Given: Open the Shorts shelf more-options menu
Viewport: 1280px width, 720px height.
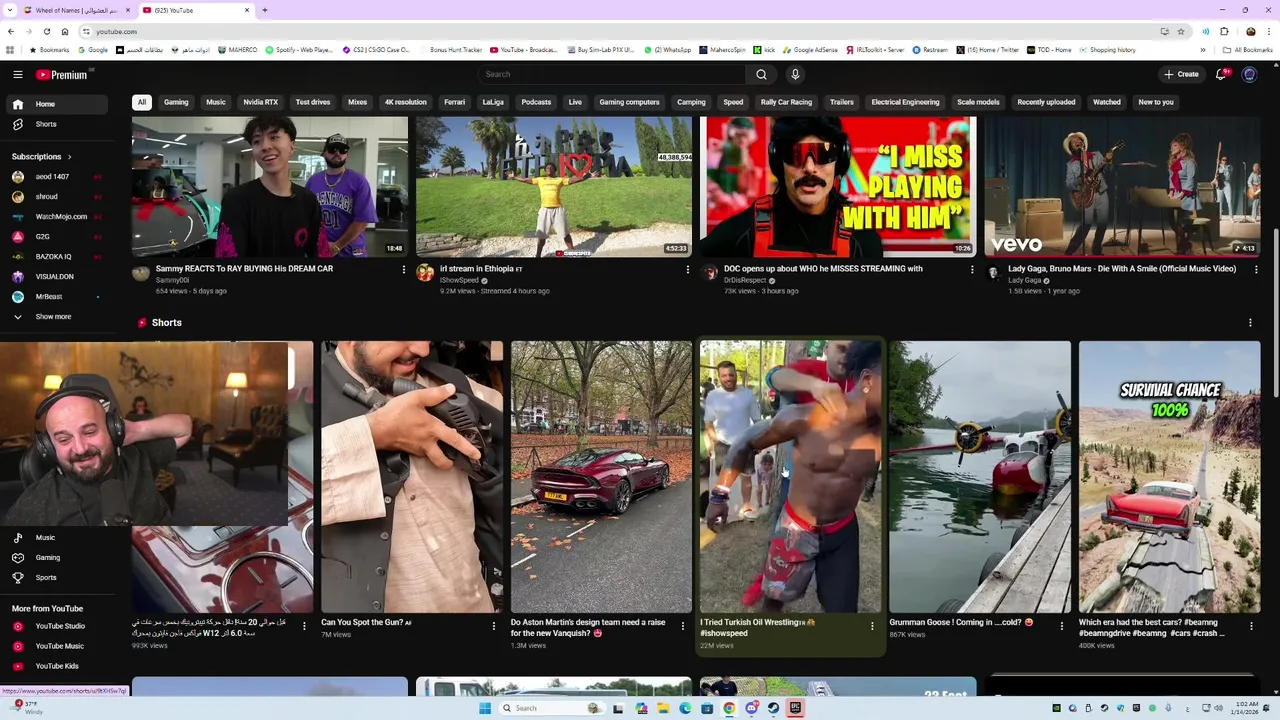Looking at the screenshot, I should (1250, 323).
